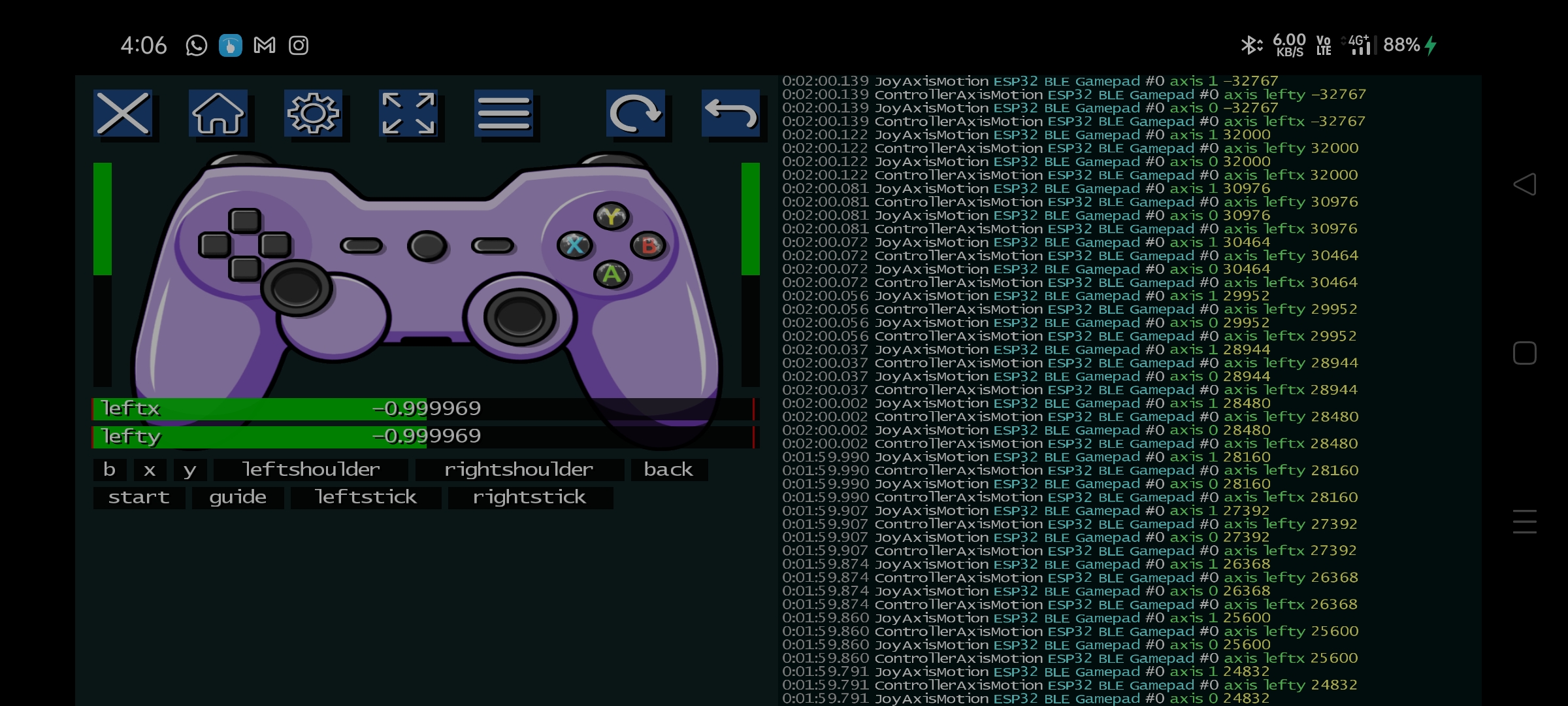Screen dimensions: 1568x706
Task: Go back using the curved undo-arrow icon
Action: [731, 114]
